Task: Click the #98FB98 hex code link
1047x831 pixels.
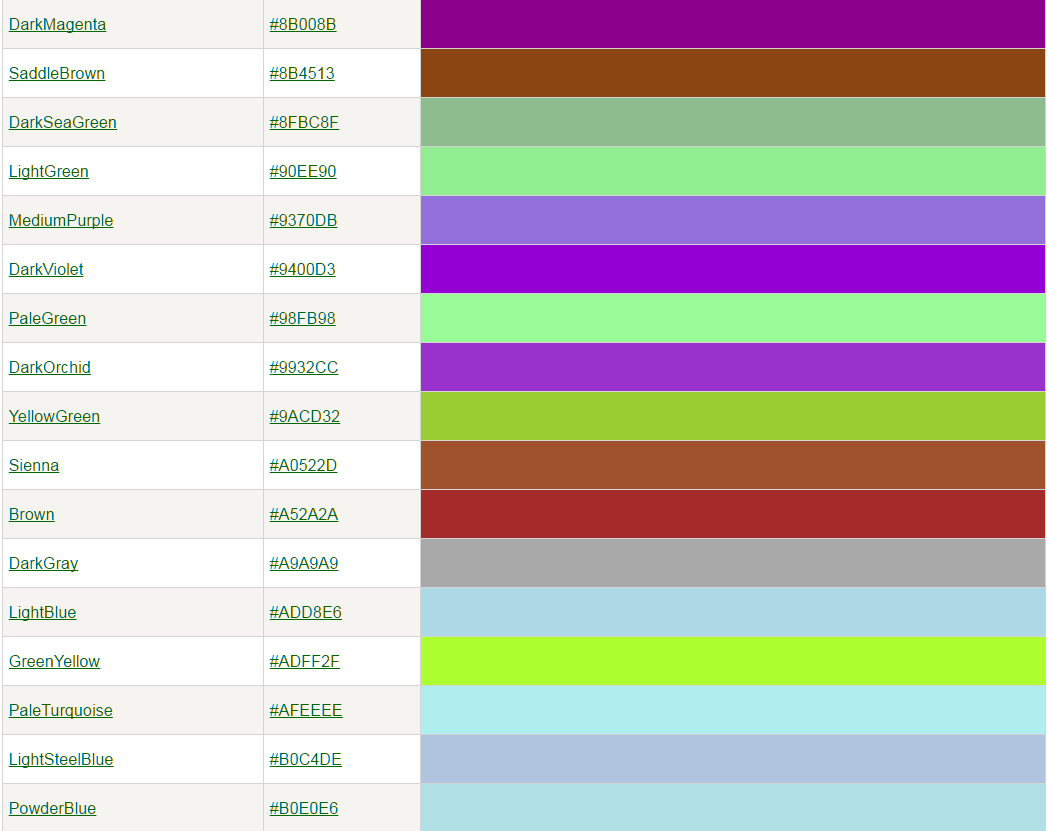Action: (302, 318)
